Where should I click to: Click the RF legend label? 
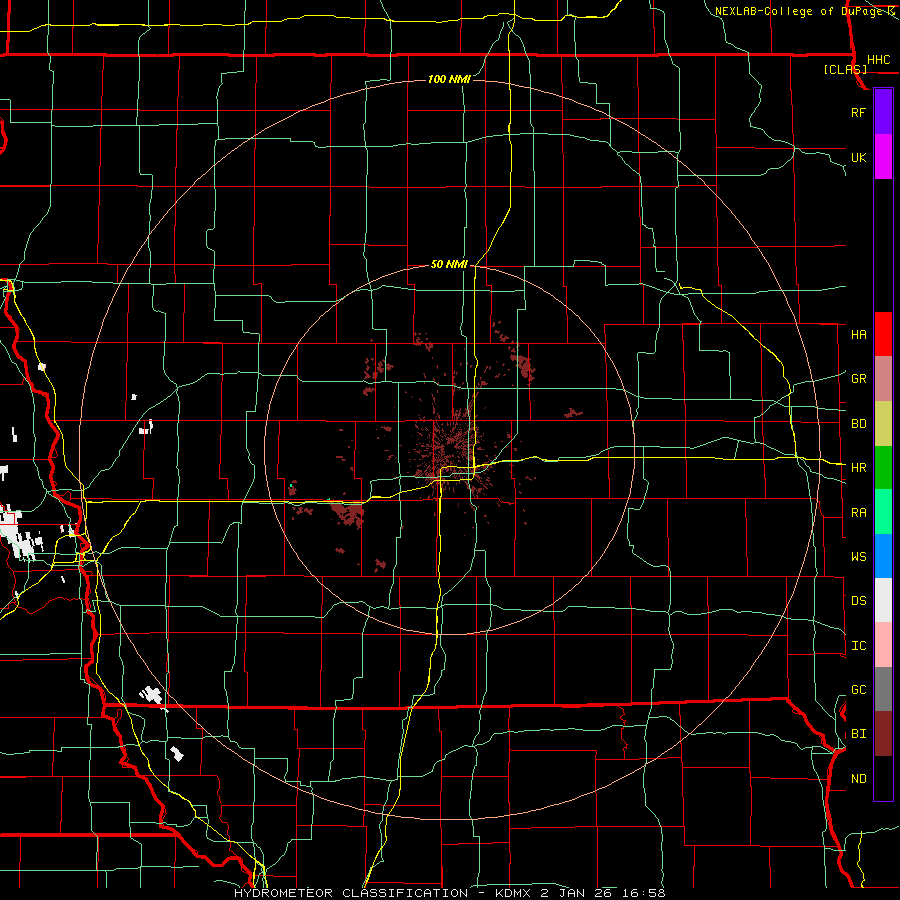click(858, 112)
